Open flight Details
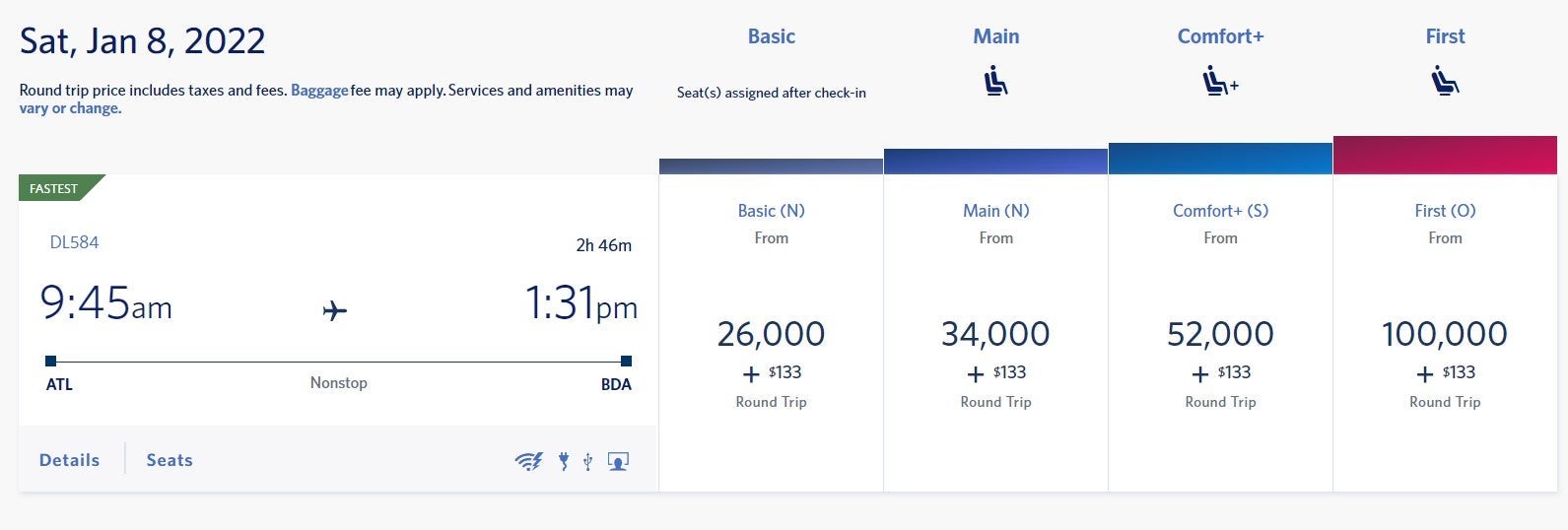This screenshot has width=1568, height=530. [69, 460]
